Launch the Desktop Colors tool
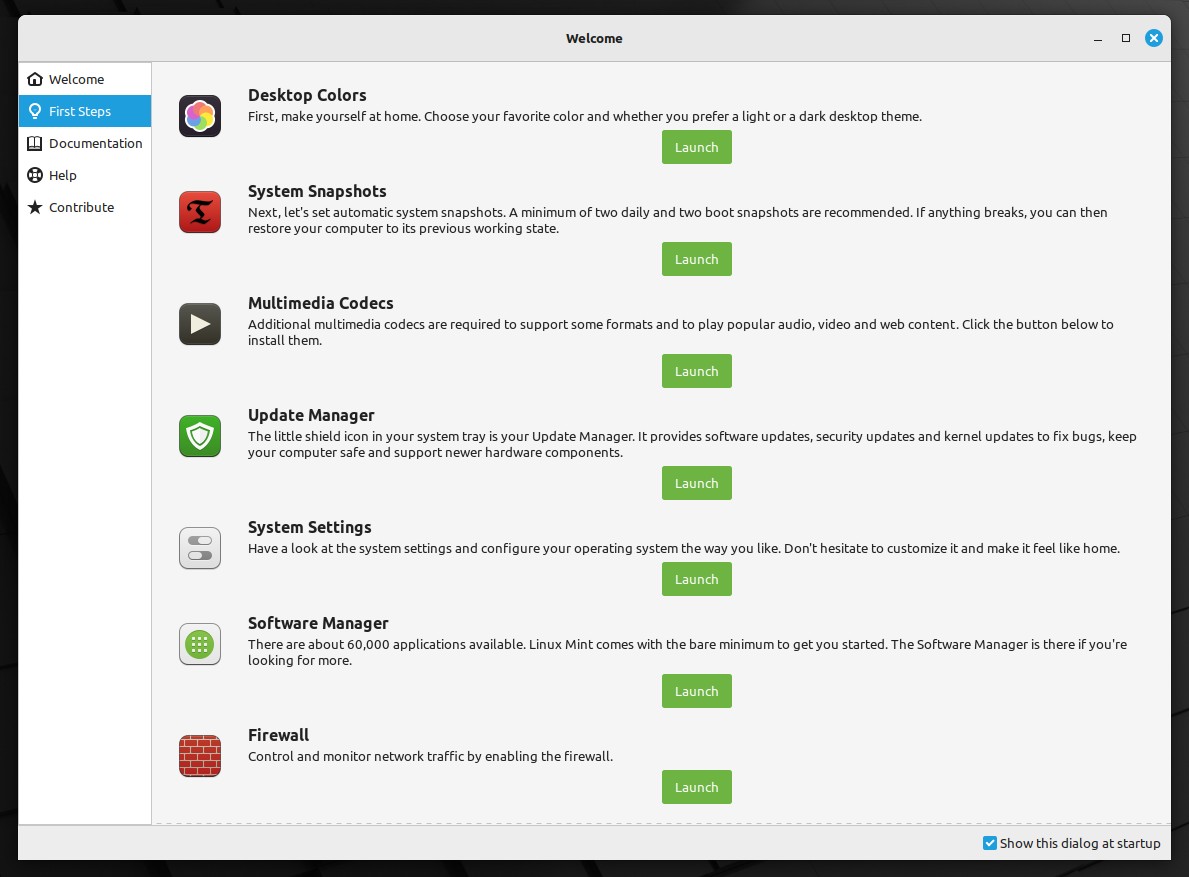Image resolution: width=1189 pixels, height=877 pixels. [x=697, y=147]
